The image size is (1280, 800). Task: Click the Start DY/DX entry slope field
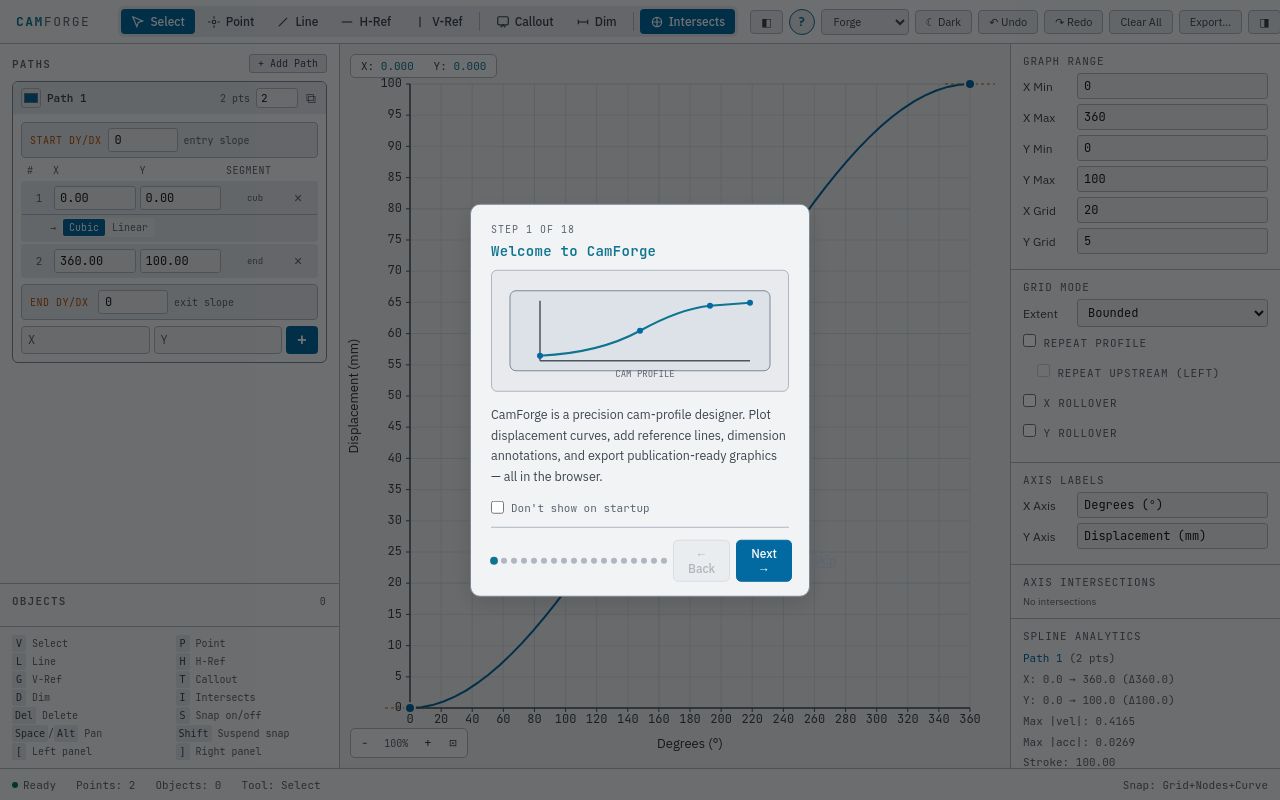(143, 140)
